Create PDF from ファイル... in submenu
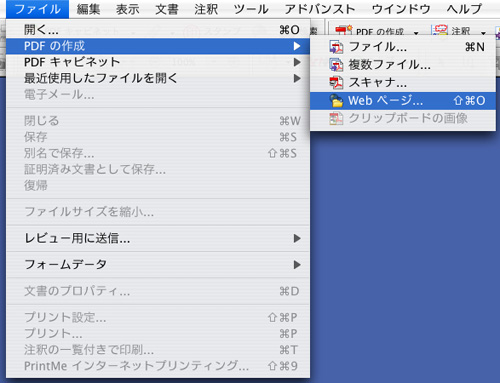Viewport: 500px width, 383px height. pos(403,47)
